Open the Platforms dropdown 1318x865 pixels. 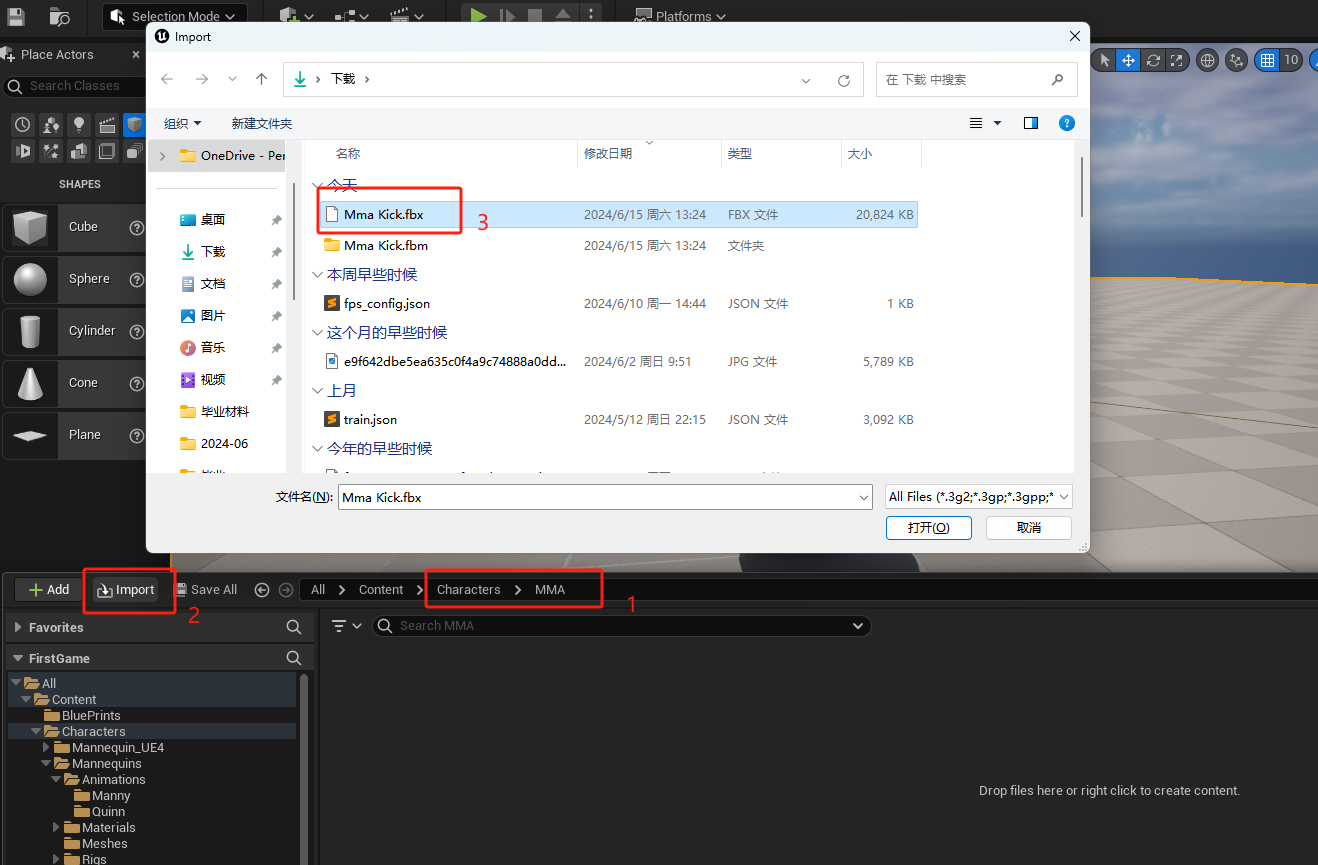click(x=680, y=16)
